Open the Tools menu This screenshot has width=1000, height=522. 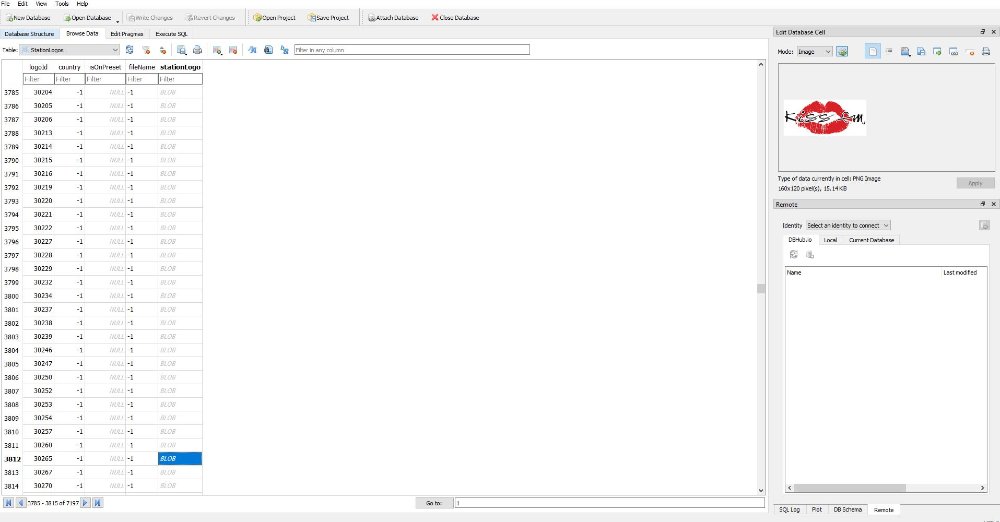click(x=62, y=4)
